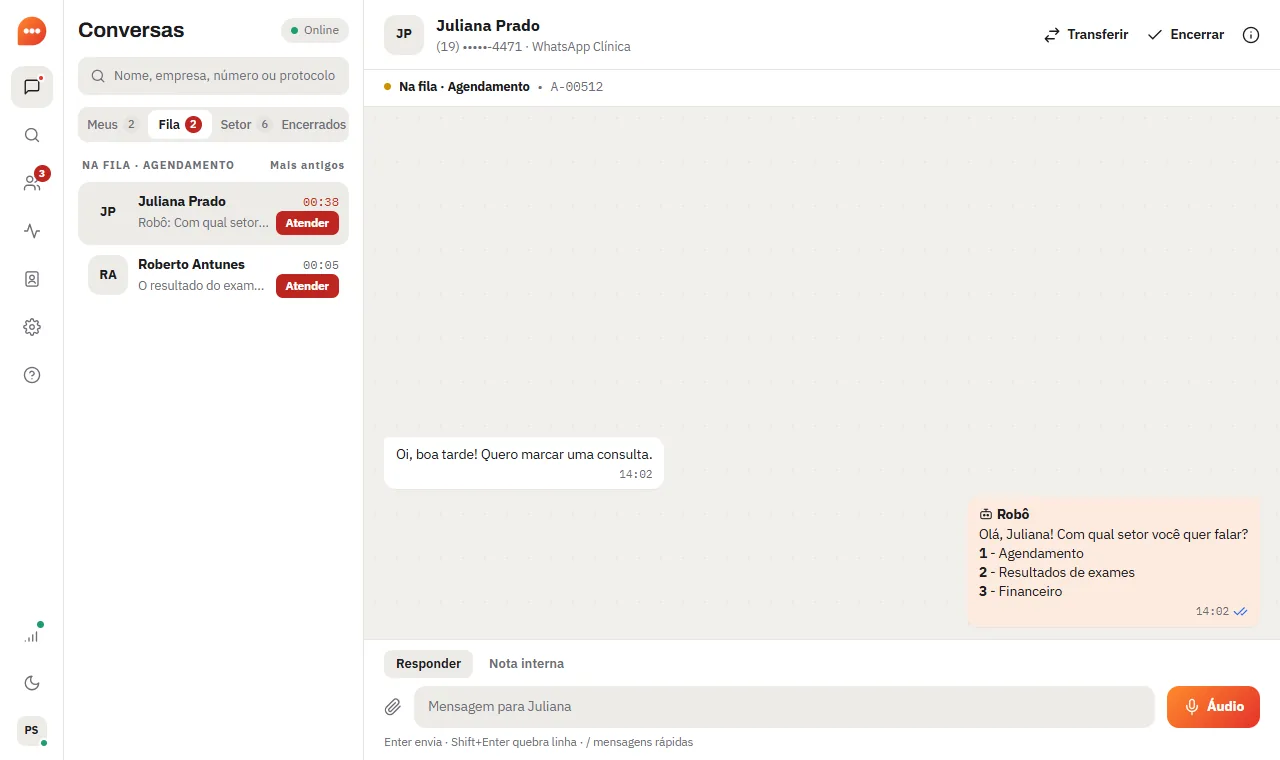The width and height of the screenshot is (1280, 760).
Task: Open the Online status selector
Action: tap(315, 30)
